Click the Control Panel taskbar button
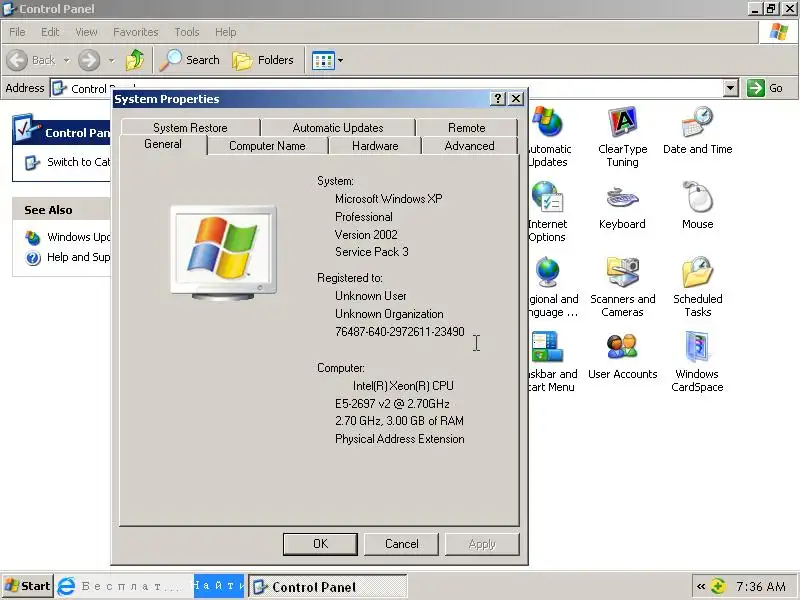The image size is (800, 600). 328,587
